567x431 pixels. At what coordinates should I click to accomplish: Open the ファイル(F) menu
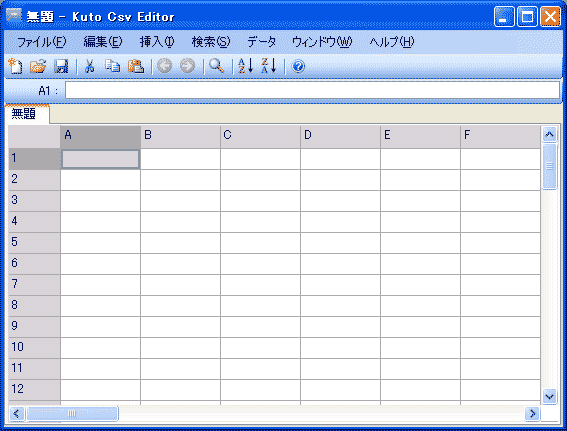pos(42,42)
